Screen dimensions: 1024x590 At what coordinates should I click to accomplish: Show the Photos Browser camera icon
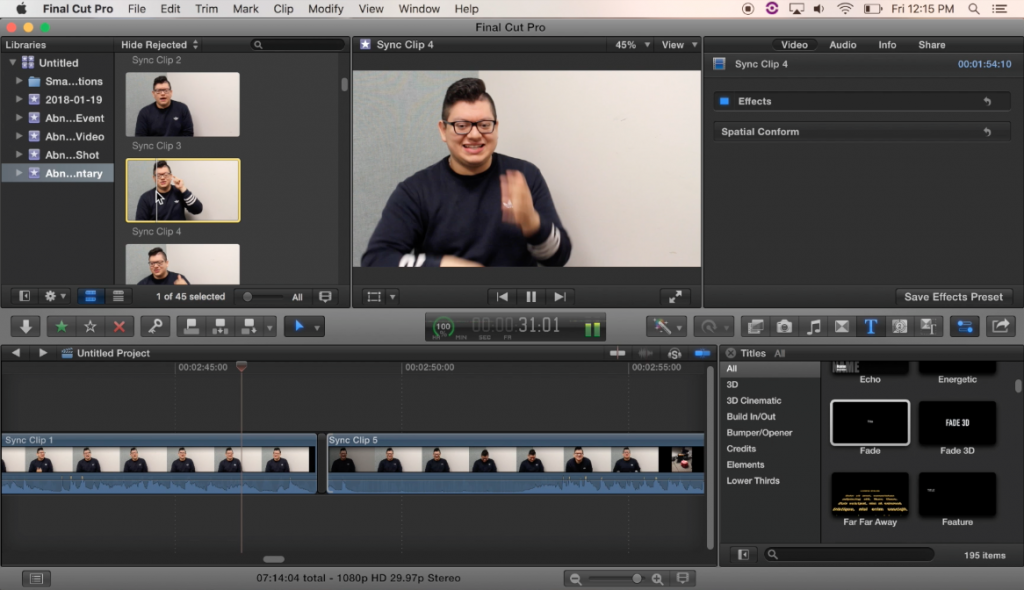coord(784,326)
